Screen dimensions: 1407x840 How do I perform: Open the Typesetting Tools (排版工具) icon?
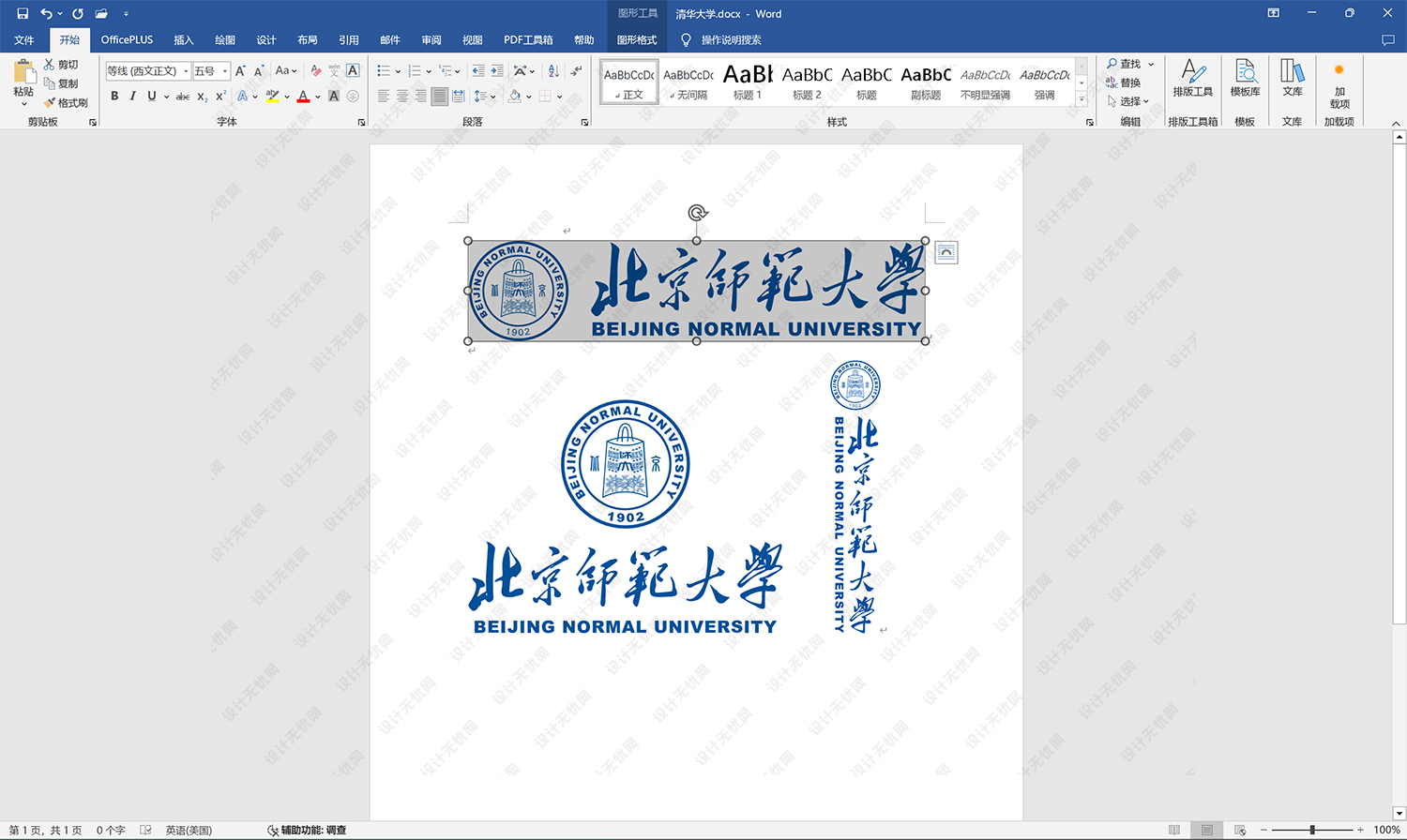(1192, 78)
